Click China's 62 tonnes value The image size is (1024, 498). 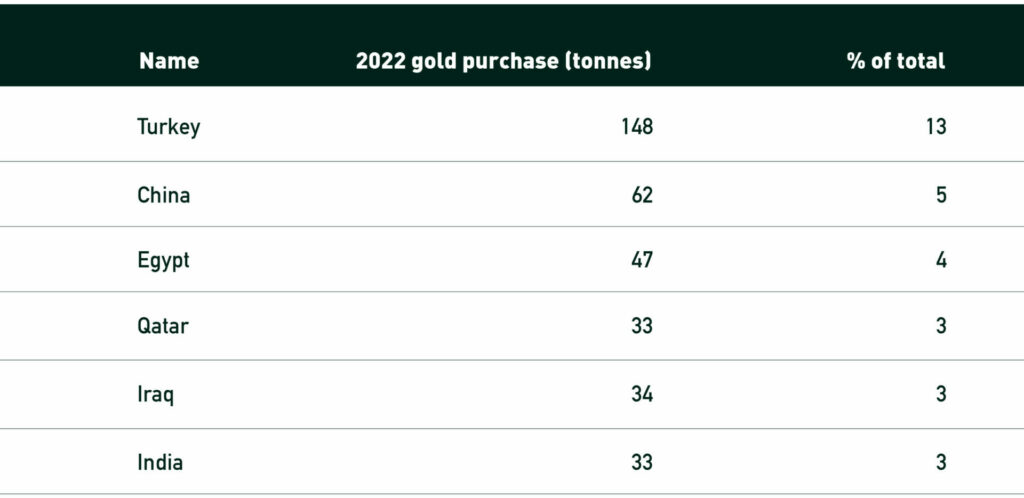tap(642, 195)
